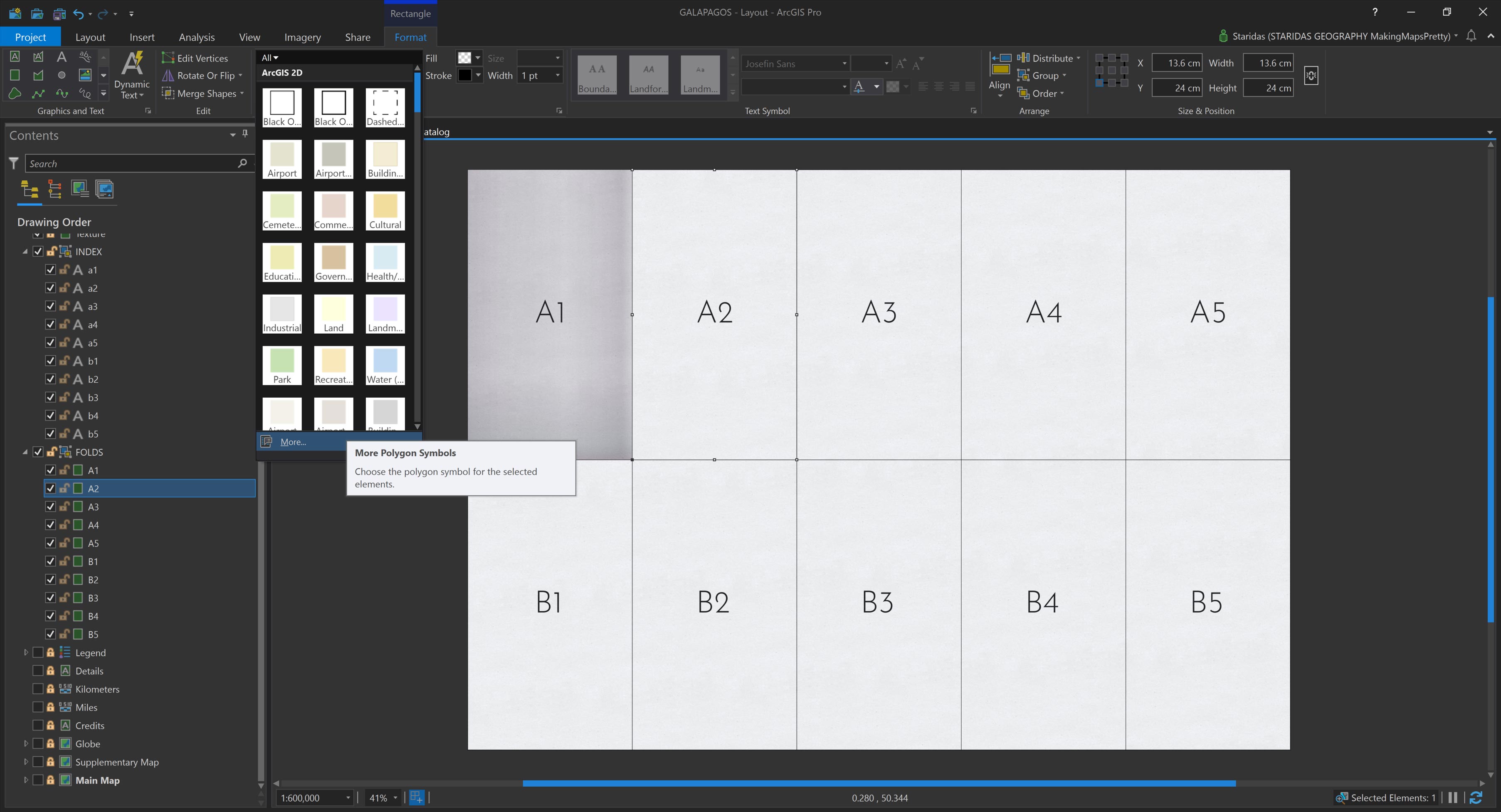Switch to the Insert ribbon tab

(x=142, y=37)
